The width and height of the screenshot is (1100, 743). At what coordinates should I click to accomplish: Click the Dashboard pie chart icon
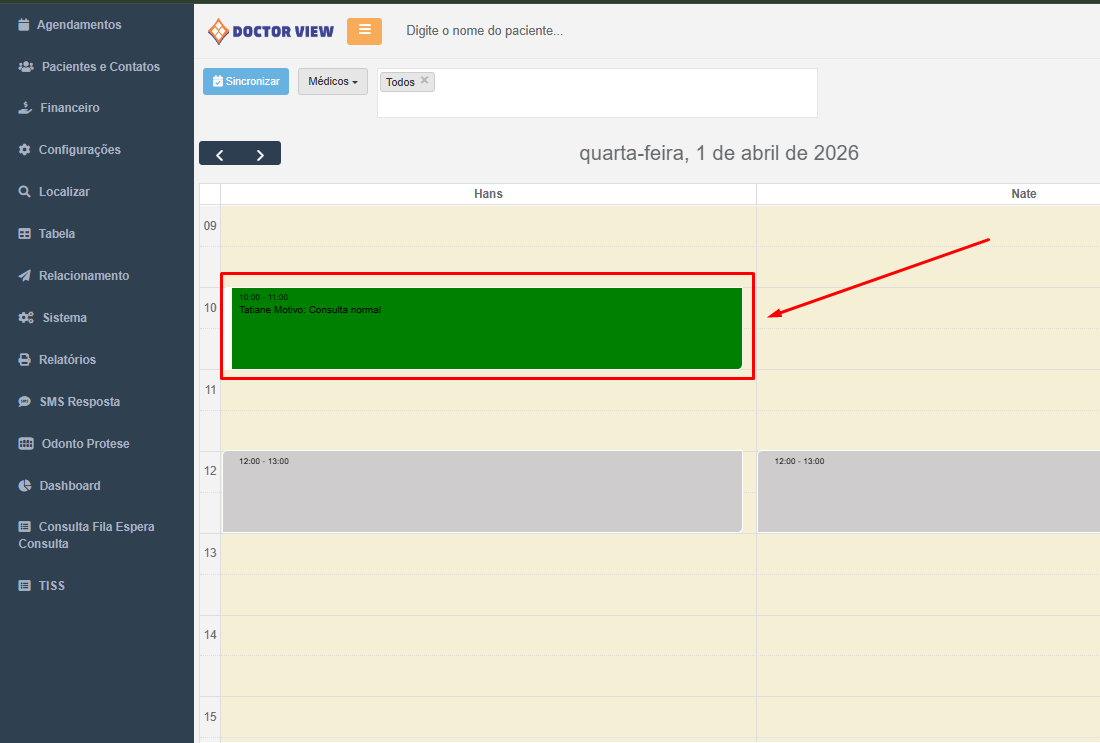tap(25, 486)
